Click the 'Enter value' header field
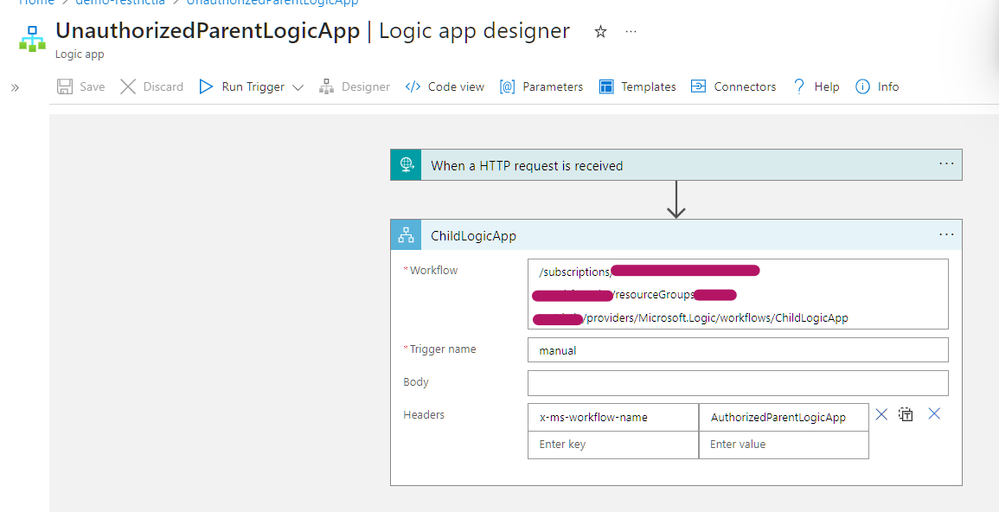 pyautogui.click(x=784, y=444)
